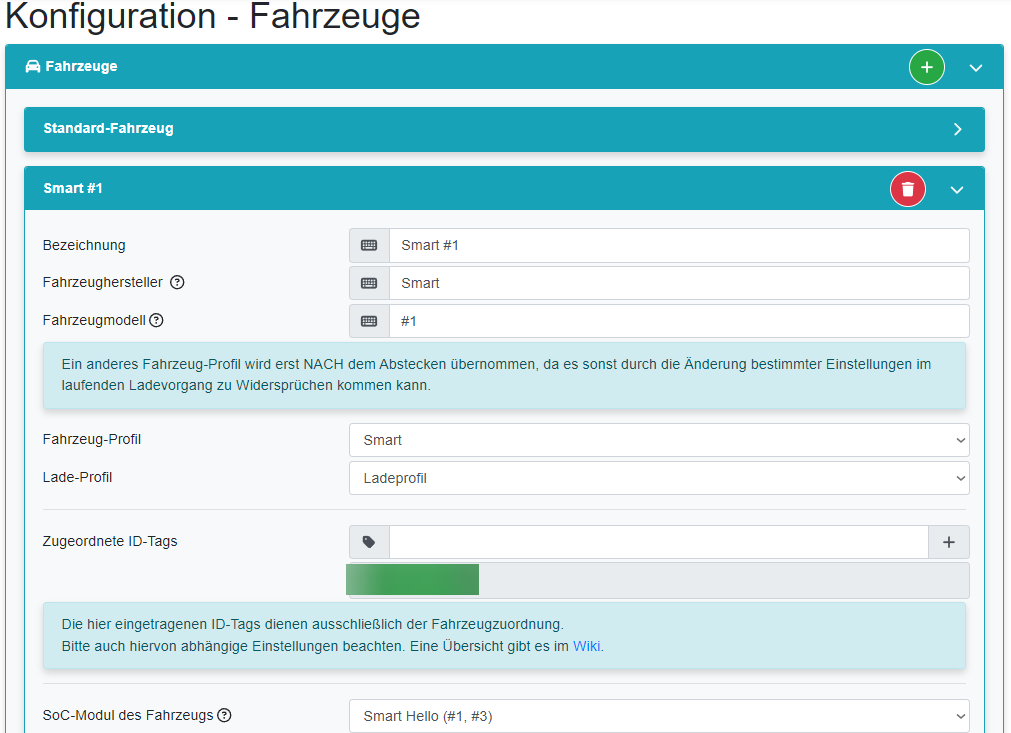Viewport: 1011px width, 733px height.
Task: Click the keyboard icon beside Fahrzeugmodell field
Action: 369,321
